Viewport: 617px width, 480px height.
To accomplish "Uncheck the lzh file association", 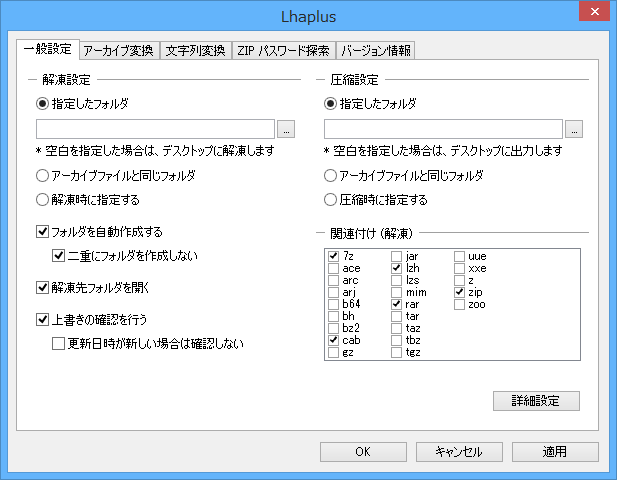I will coord(396,268).
